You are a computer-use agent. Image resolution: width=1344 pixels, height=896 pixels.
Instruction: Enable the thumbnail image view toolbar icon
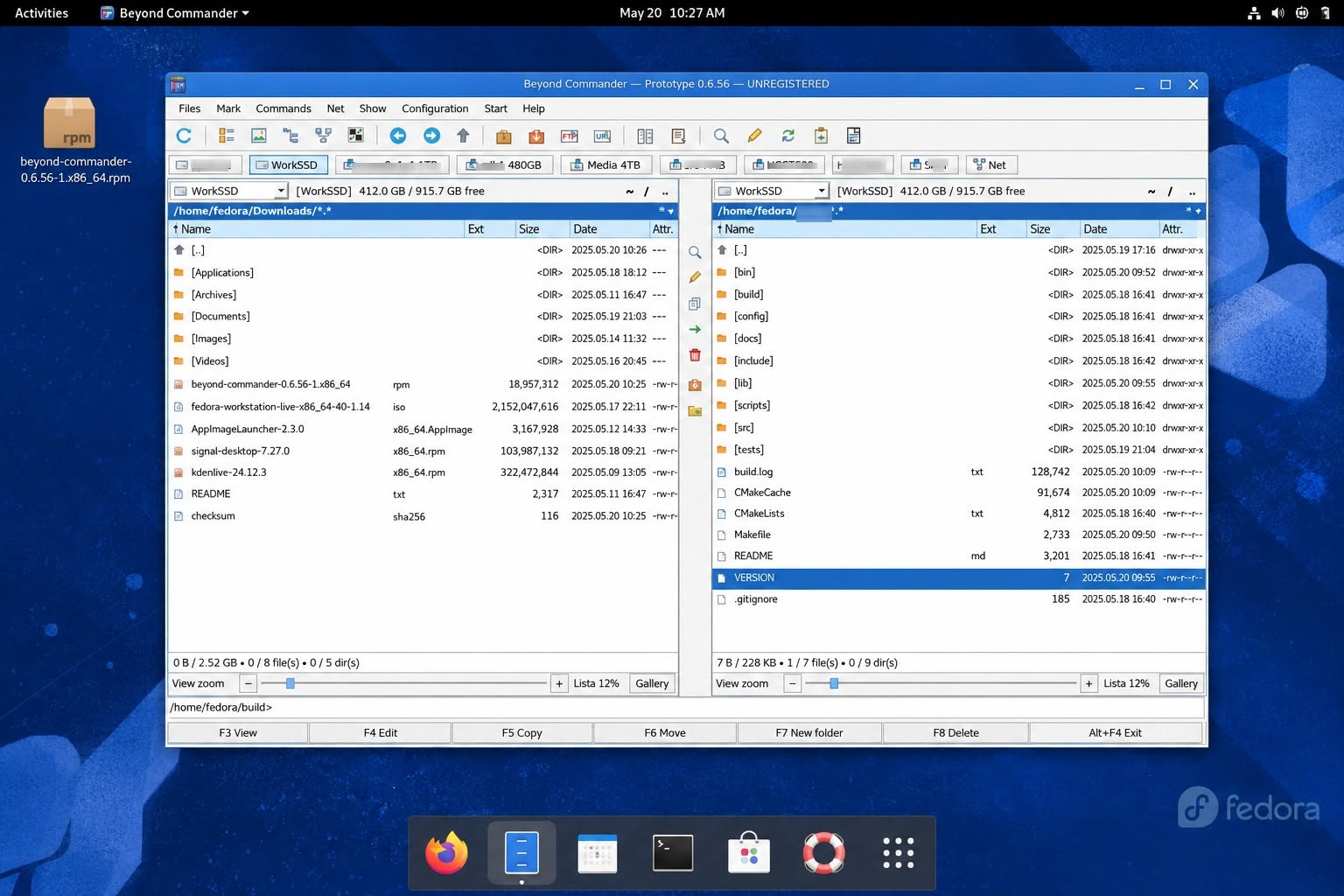click(259, 136)
